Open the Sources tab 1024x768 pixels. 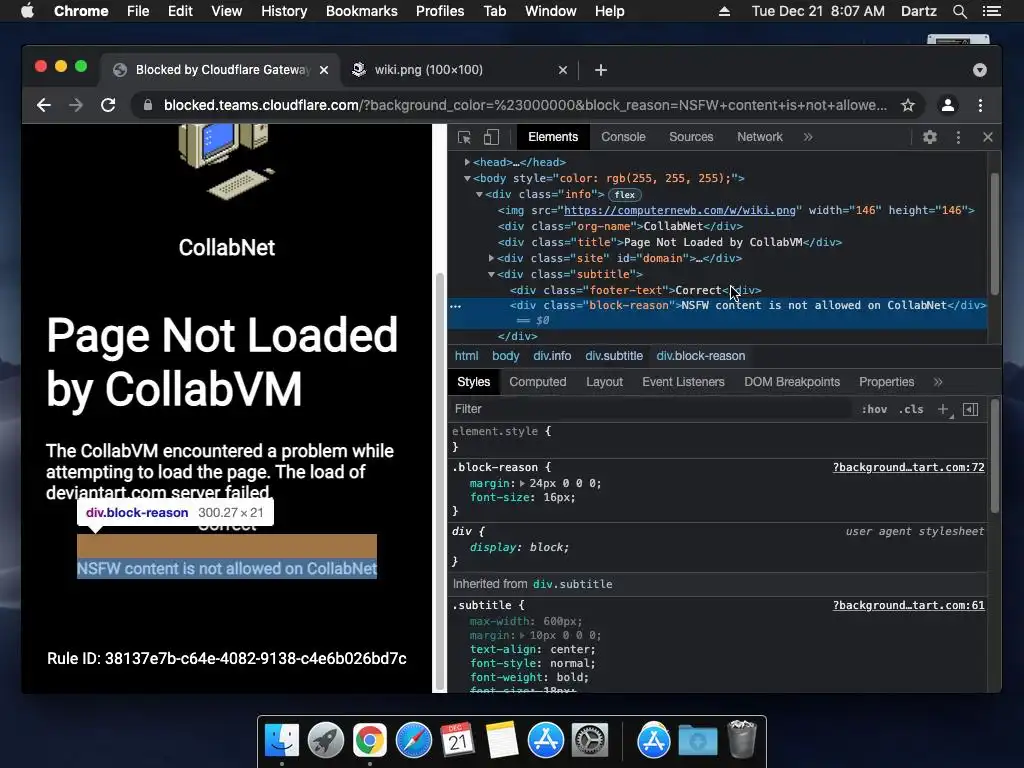(691, 137)
